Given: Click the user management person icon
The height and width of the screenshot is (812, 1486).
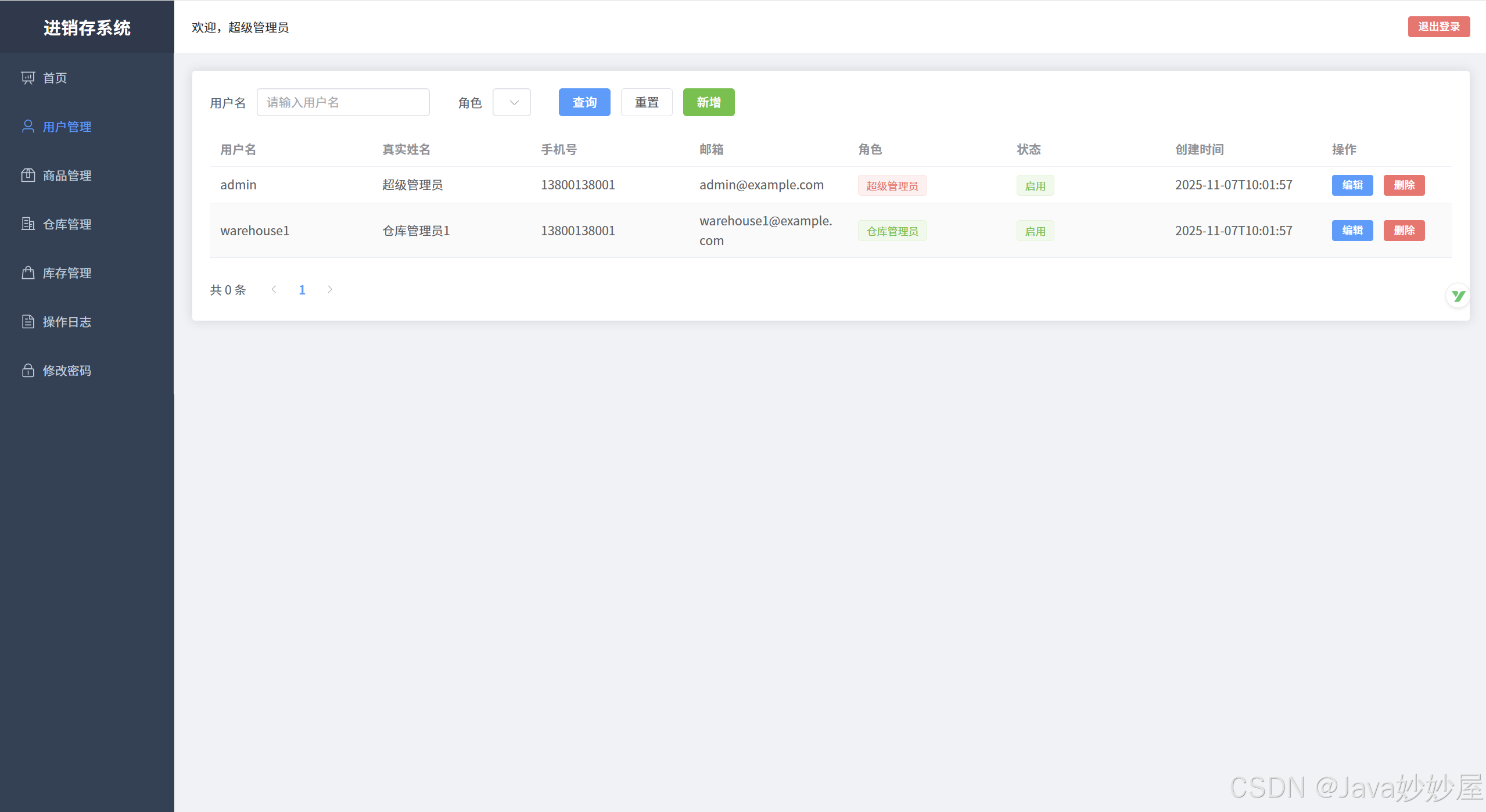Looking at the screenshot, I should (x=28, y=127).
